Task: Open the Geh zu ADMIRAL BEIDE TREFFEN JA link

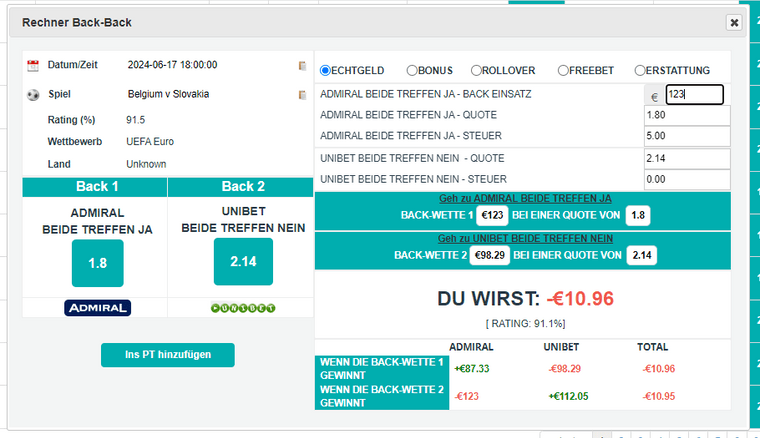Action: pos(525,199)
